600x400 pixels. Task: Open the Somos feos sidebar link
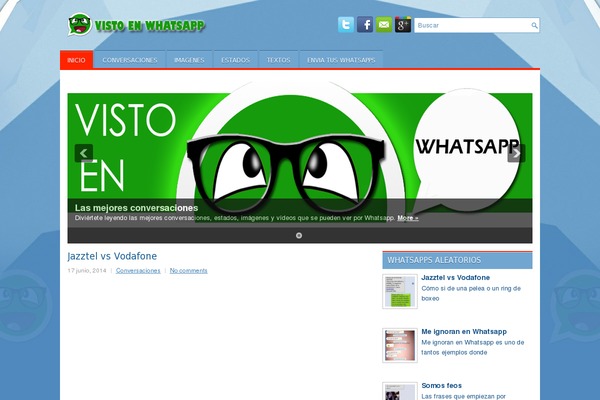tap(442, 385)
